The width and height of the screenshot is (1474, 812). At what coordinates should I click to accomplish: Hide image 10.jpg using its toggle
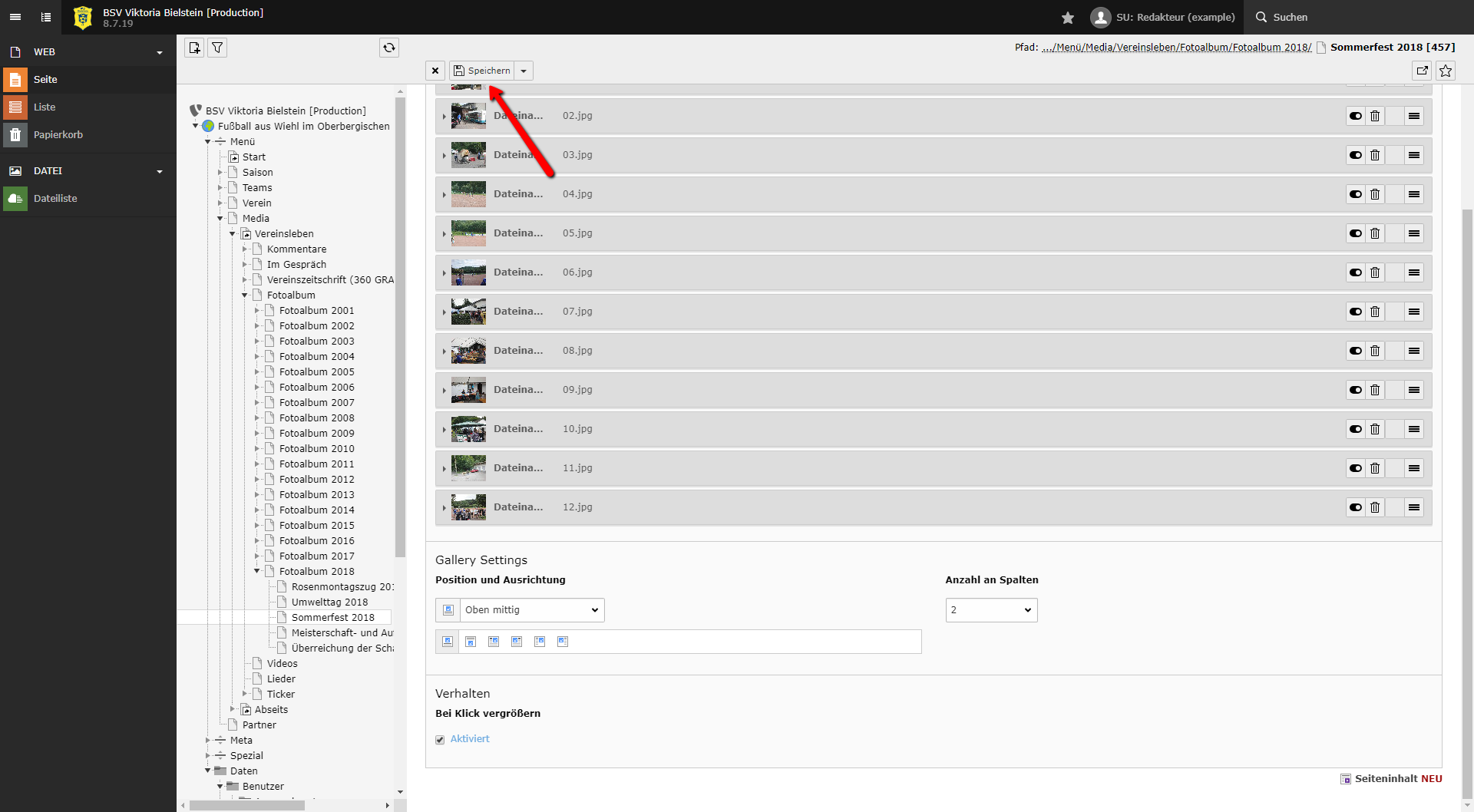1356,429
